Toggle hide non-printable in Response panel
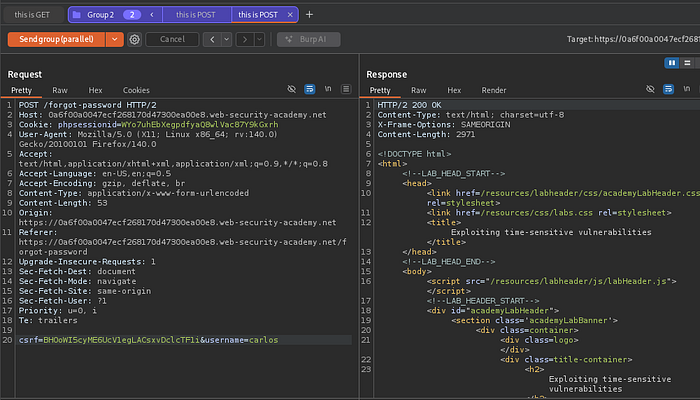This screenshot has height=400, width=700. [650, 89]
